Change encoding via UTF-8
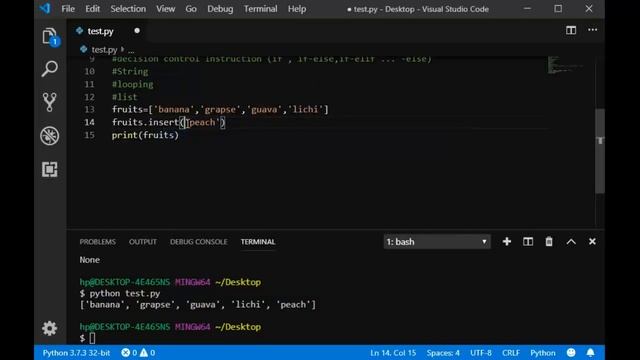640x360 pixels. coord(481,353)
